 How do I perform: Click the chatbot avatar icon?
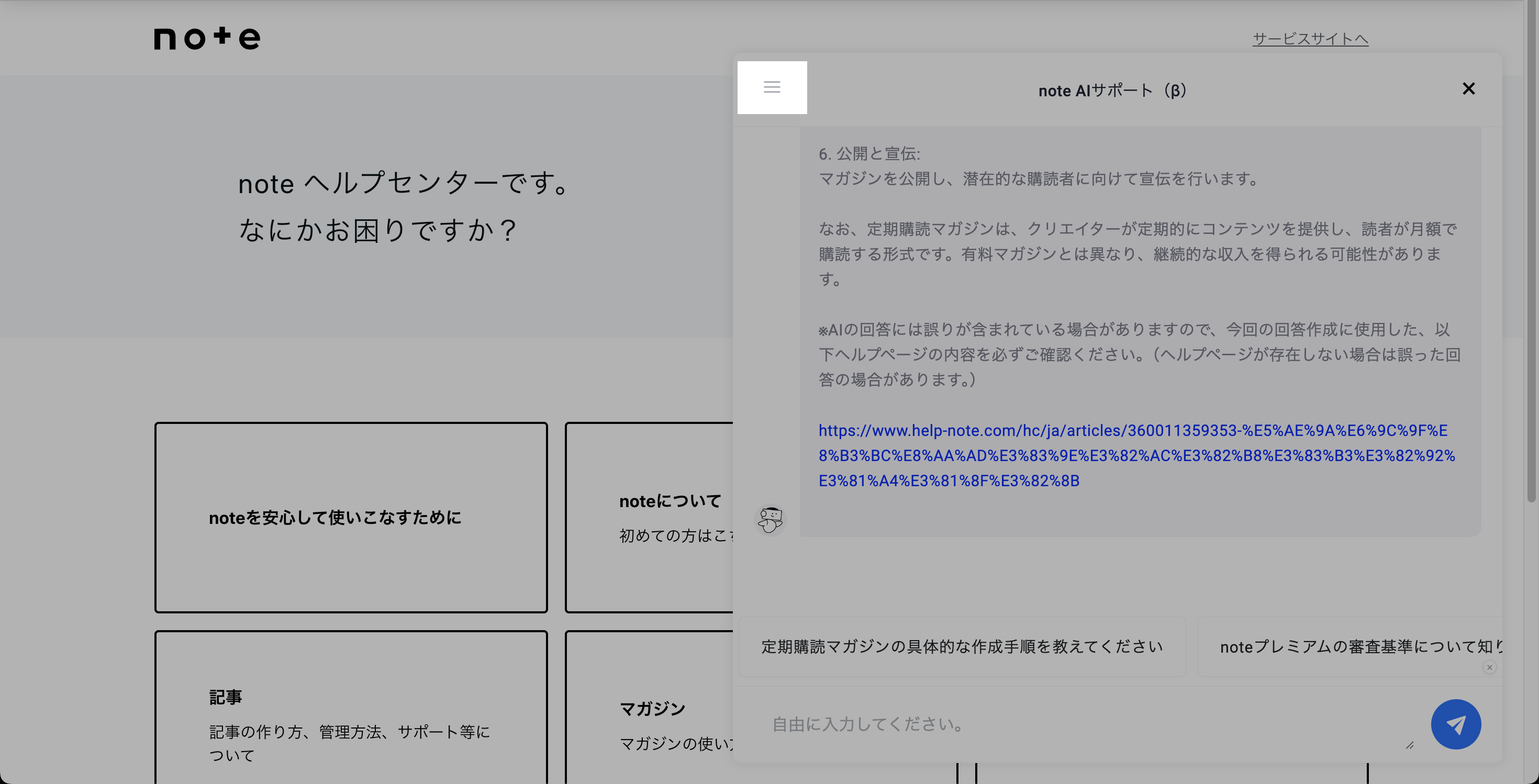pyautogui.click(x=770, y=520)
